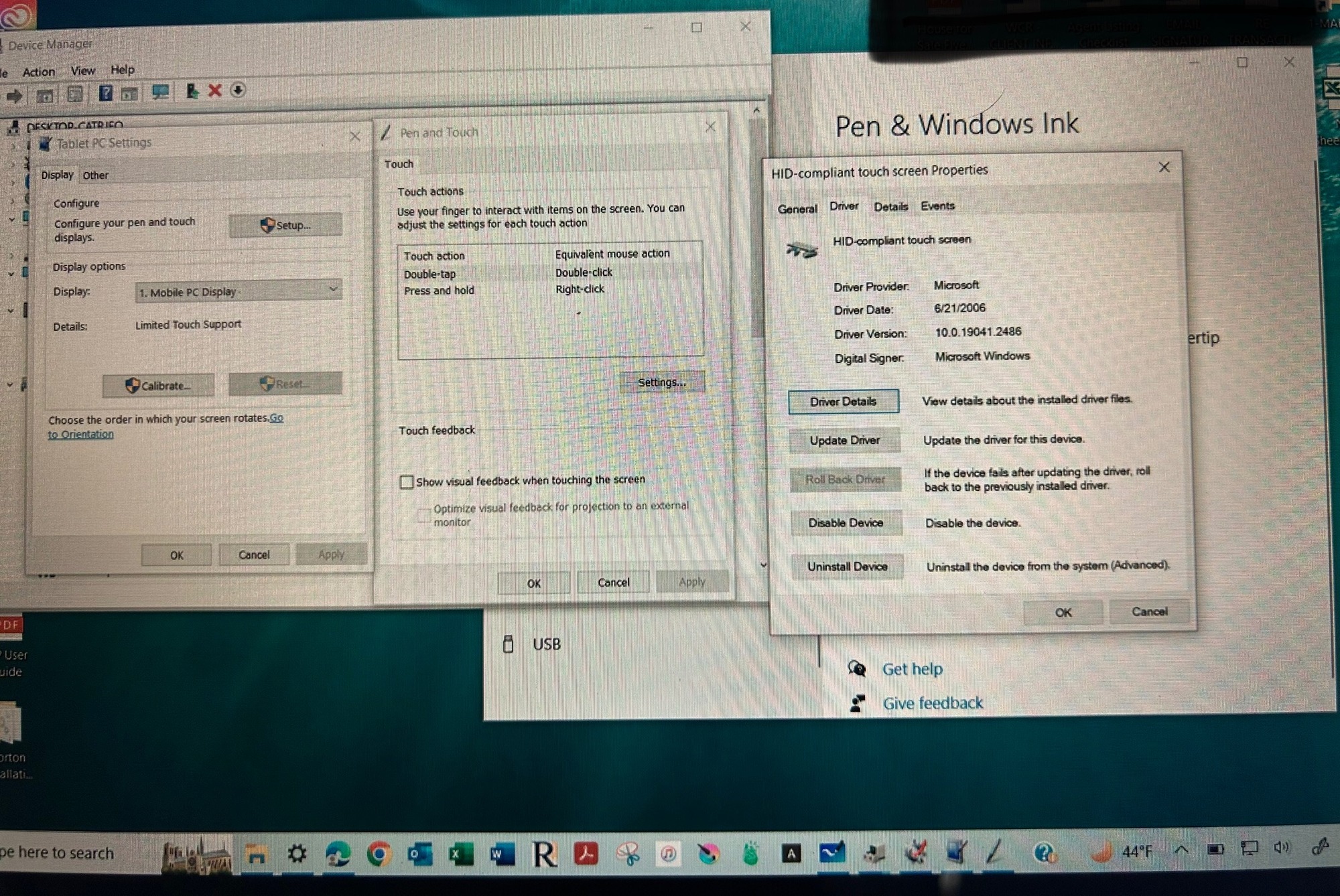Image resolution: width=1340 pixels, height=896 pixels.
Task: Click the scan for hardware changes monitor icon
Action: click(160, 92)
